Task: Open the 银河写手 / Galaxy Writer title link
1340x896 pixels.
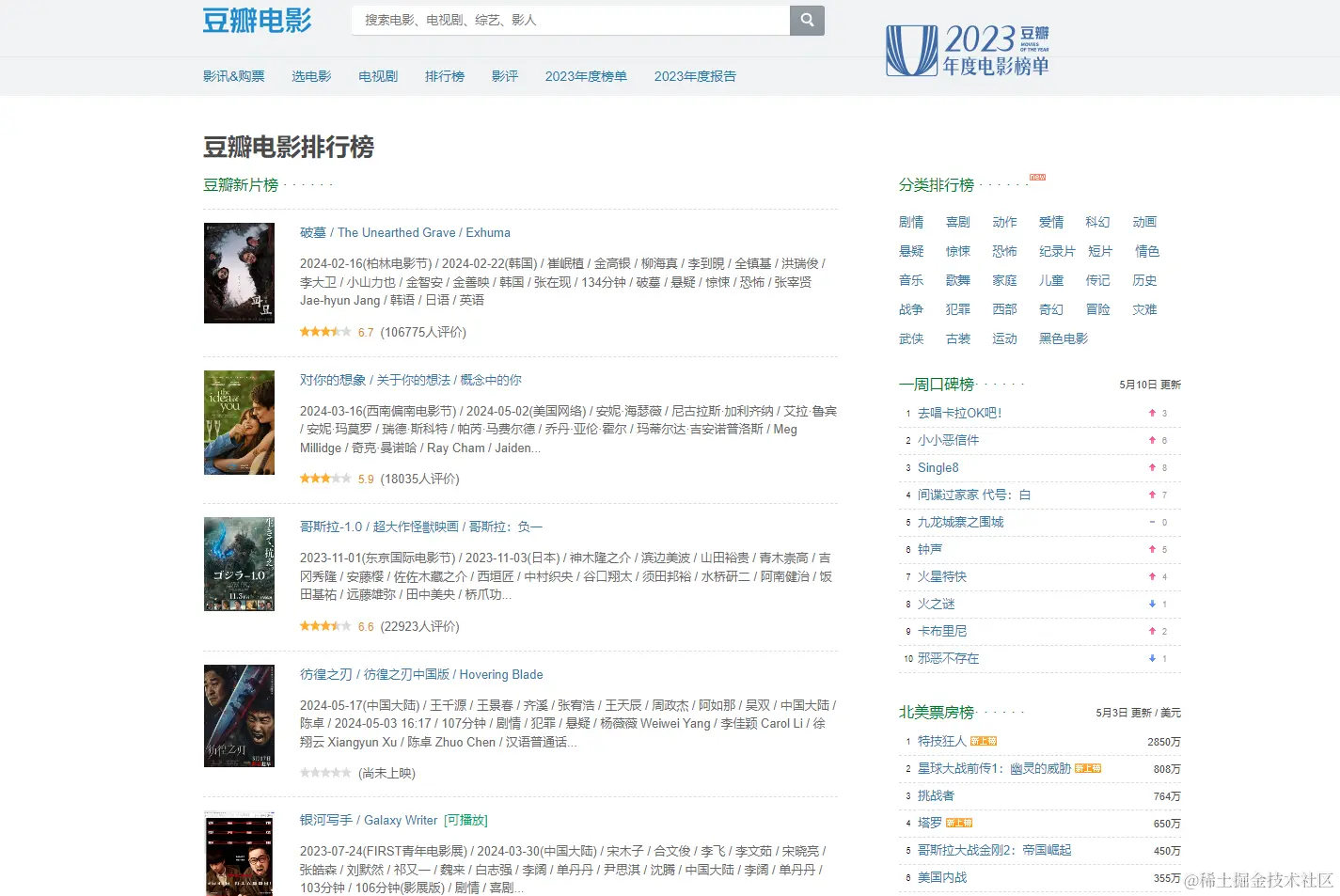Action: click(x=369, y=820)
